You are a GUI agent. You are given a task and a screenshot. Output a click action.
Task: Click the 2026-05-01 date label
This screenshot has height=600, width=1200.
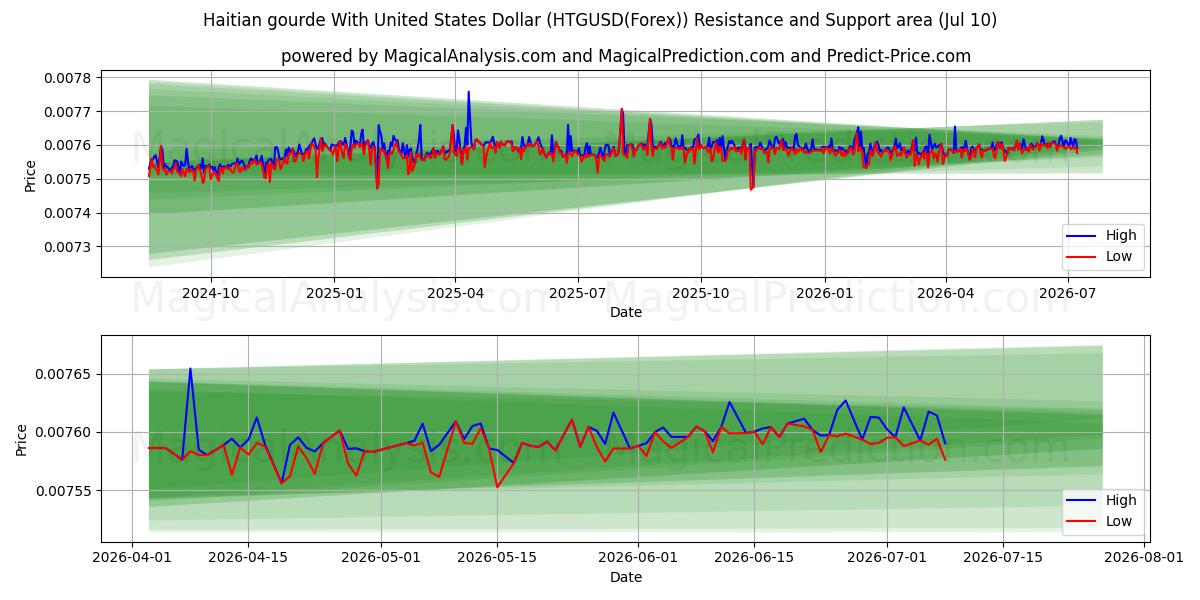(x=382, y=559)
